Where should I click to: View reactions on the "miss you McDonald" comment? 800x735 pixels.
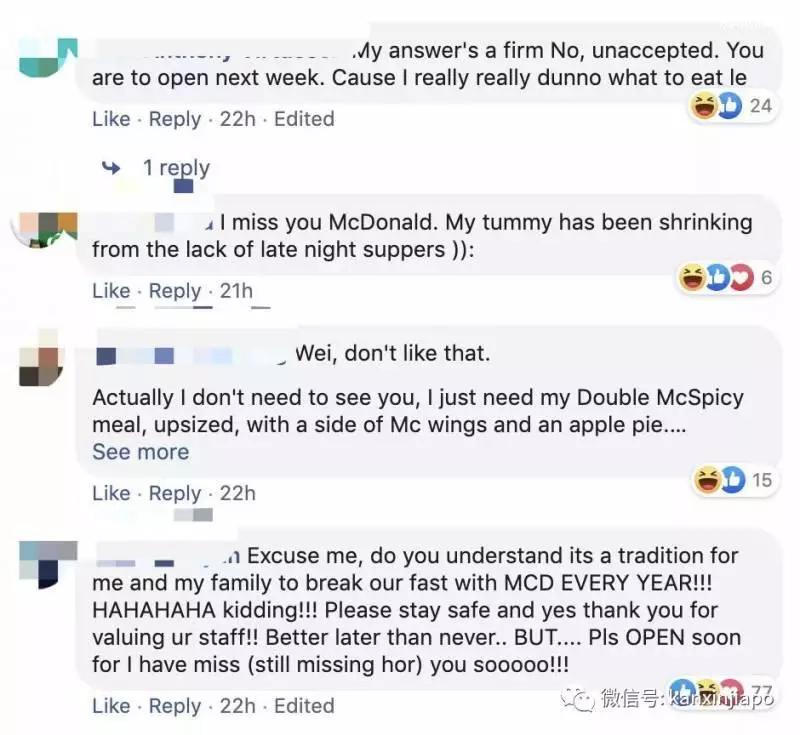pyautogui.click(x=726, y=277)
